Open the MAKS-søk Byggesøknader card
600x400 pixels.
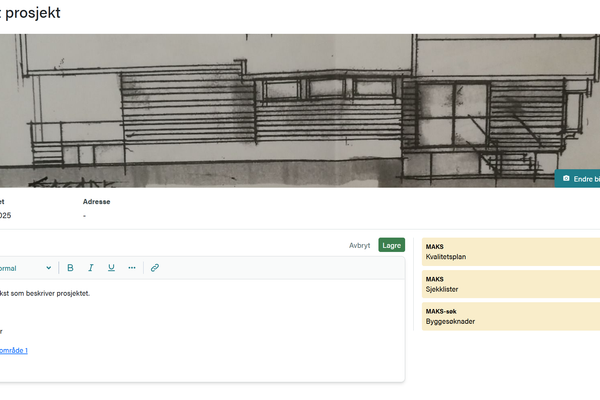pos(511,317)
